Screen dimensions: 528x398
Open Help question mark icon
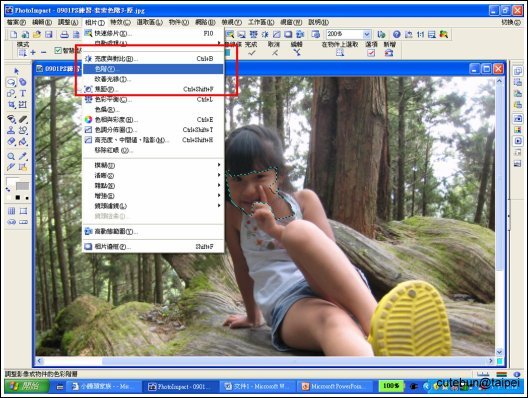coord(397,34)
